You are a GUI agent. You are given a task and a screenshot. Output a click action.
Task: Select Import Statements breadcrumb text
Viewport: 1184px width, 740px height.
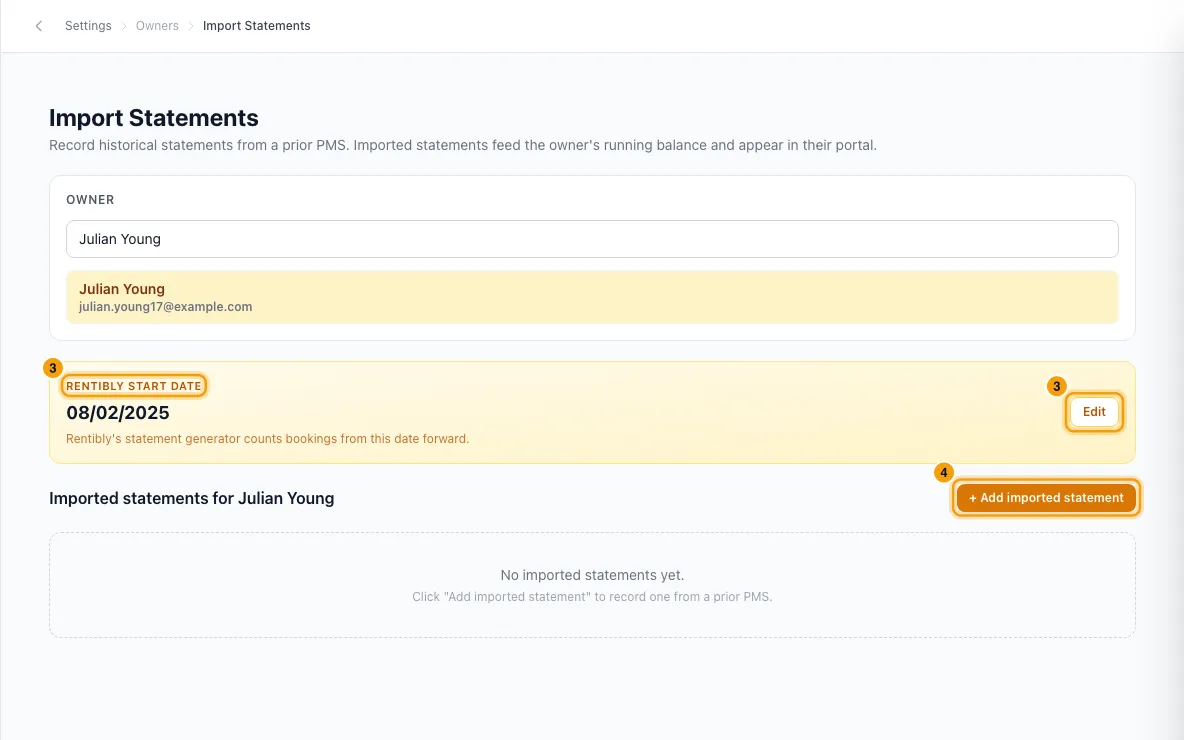click(x=257, y=26)
